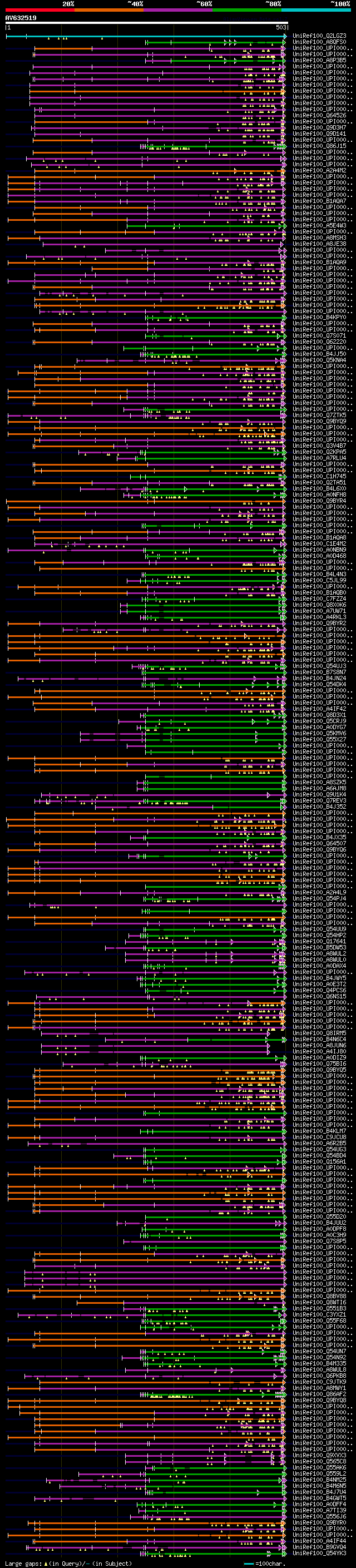The width and height of the screenshot is (356, 1568).
Task: Open the UniRef100_Q9BYQ9 hit
Action: (319, 421)
